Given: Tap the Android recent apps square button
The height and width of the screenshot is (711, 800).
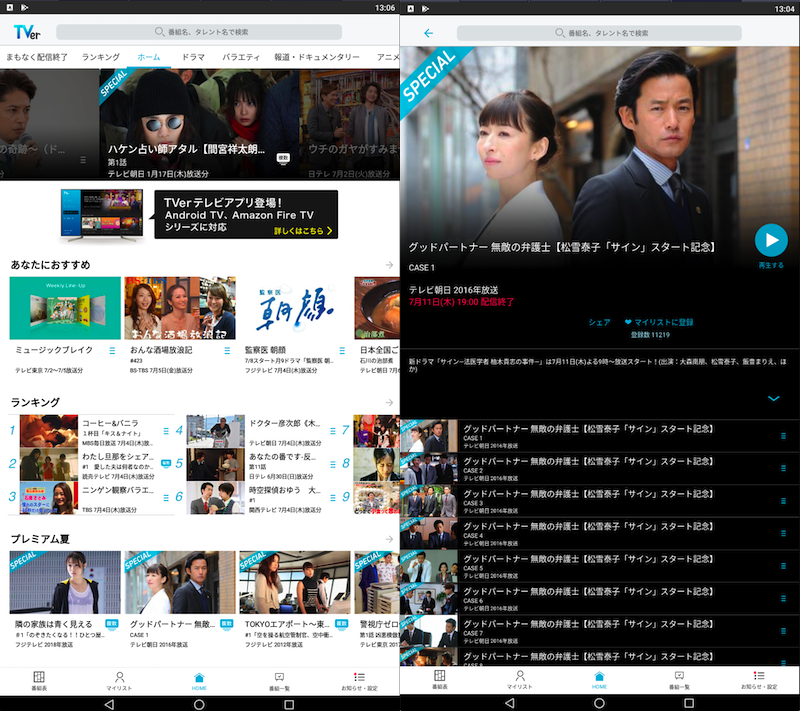Looking at the screenshot, I should [x=289, y=703].
